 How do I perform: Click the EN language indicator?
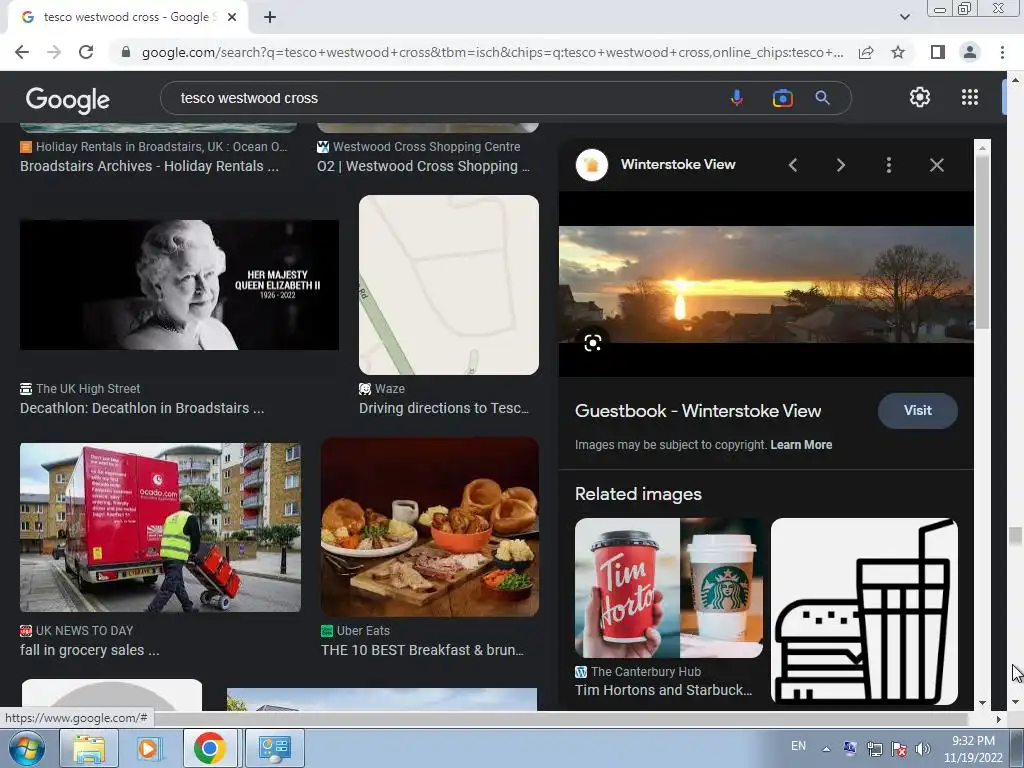coord(798,746)
